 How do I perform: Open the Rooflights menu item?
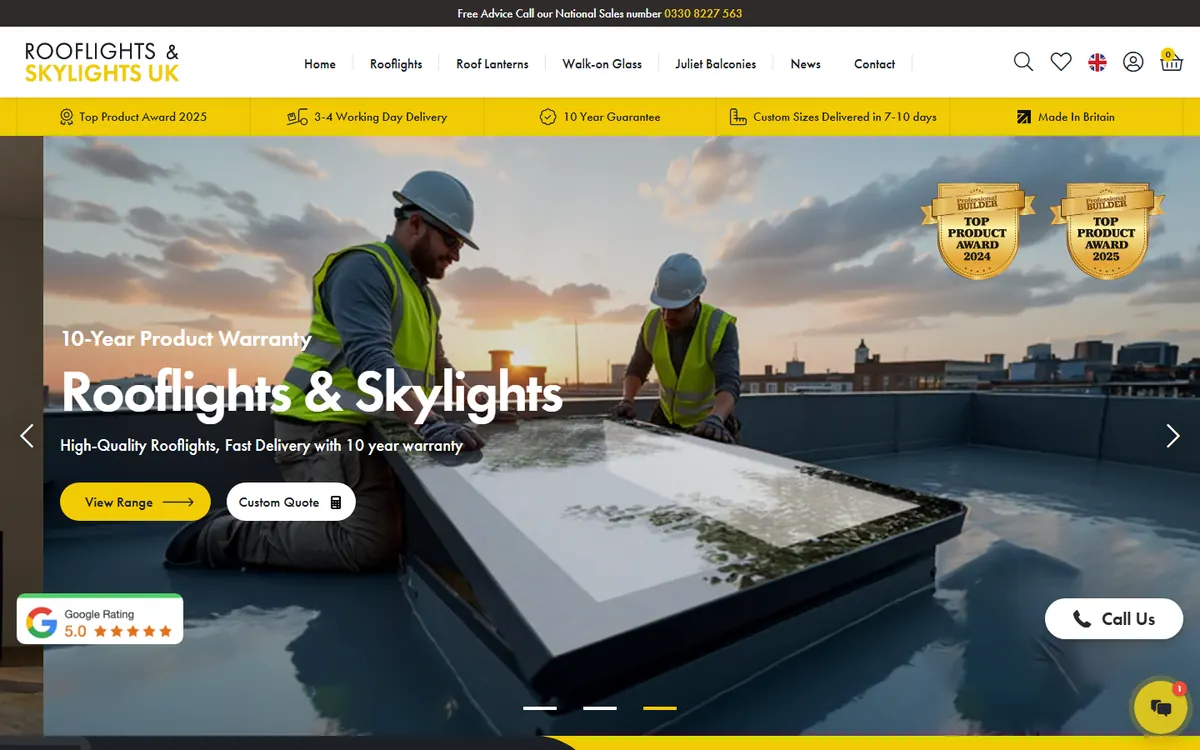tap(396, 64)
